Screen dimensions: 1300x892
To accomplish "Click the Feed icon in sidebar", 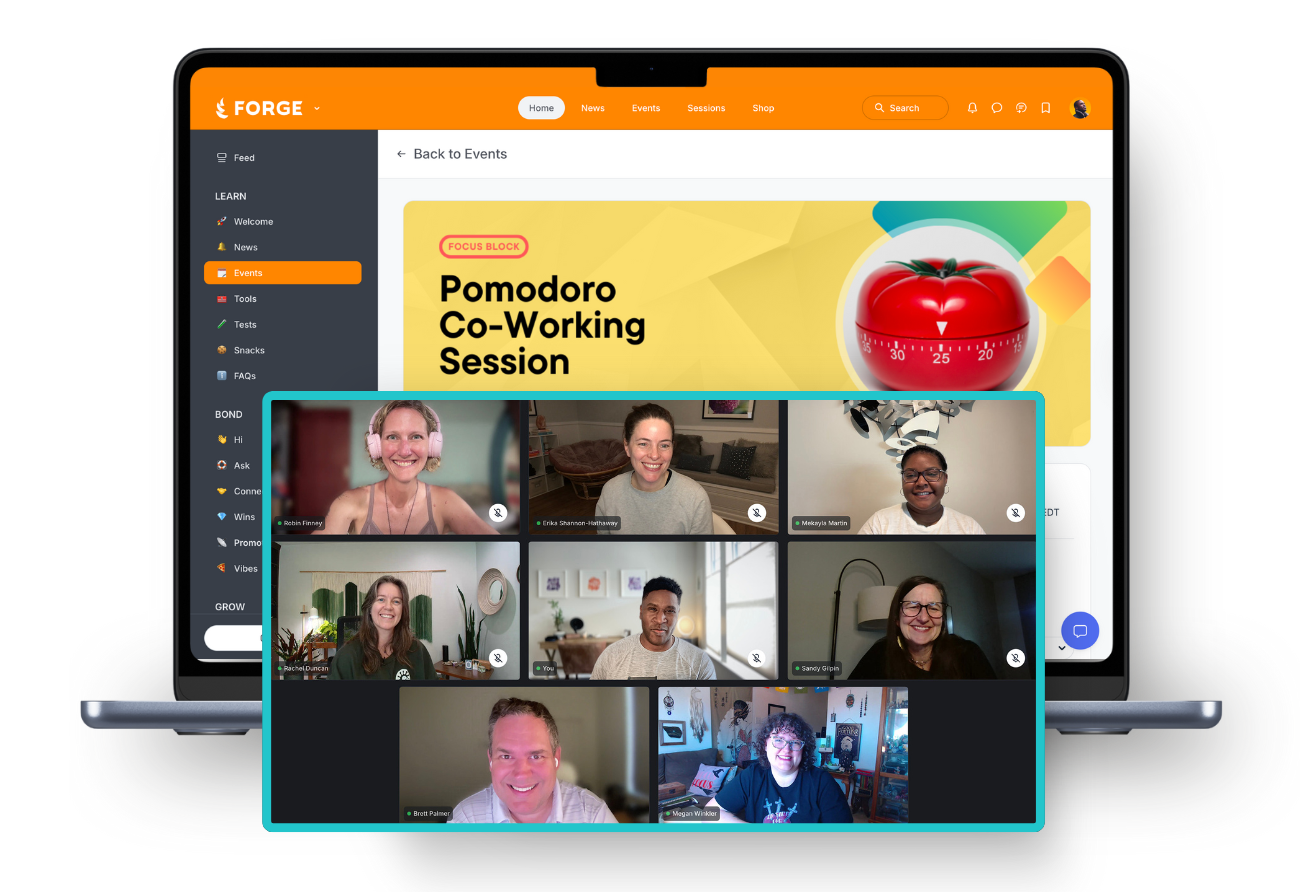I will [x=222, y=158].
